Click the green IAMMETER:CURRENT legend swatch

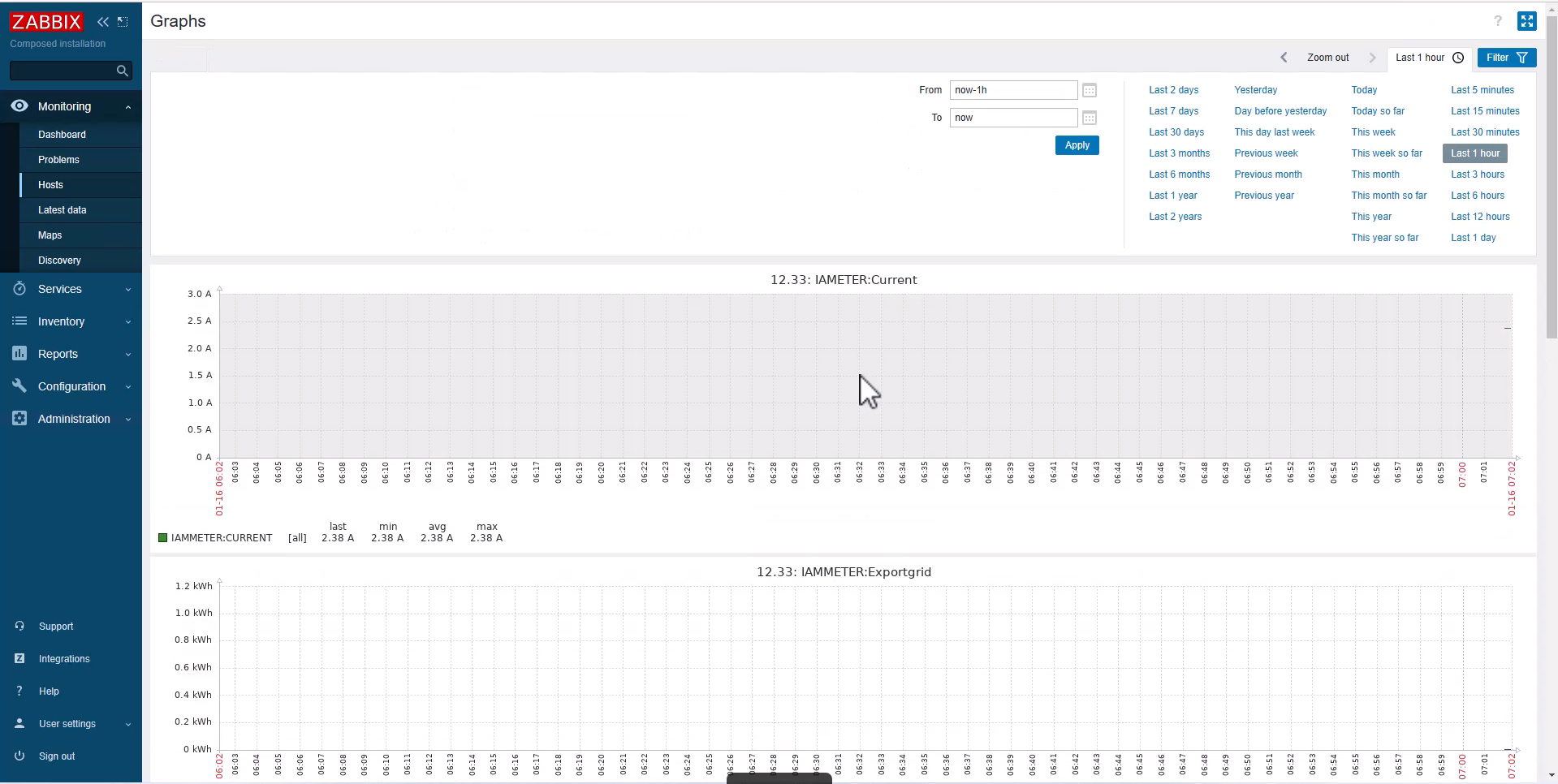point(162,538)
